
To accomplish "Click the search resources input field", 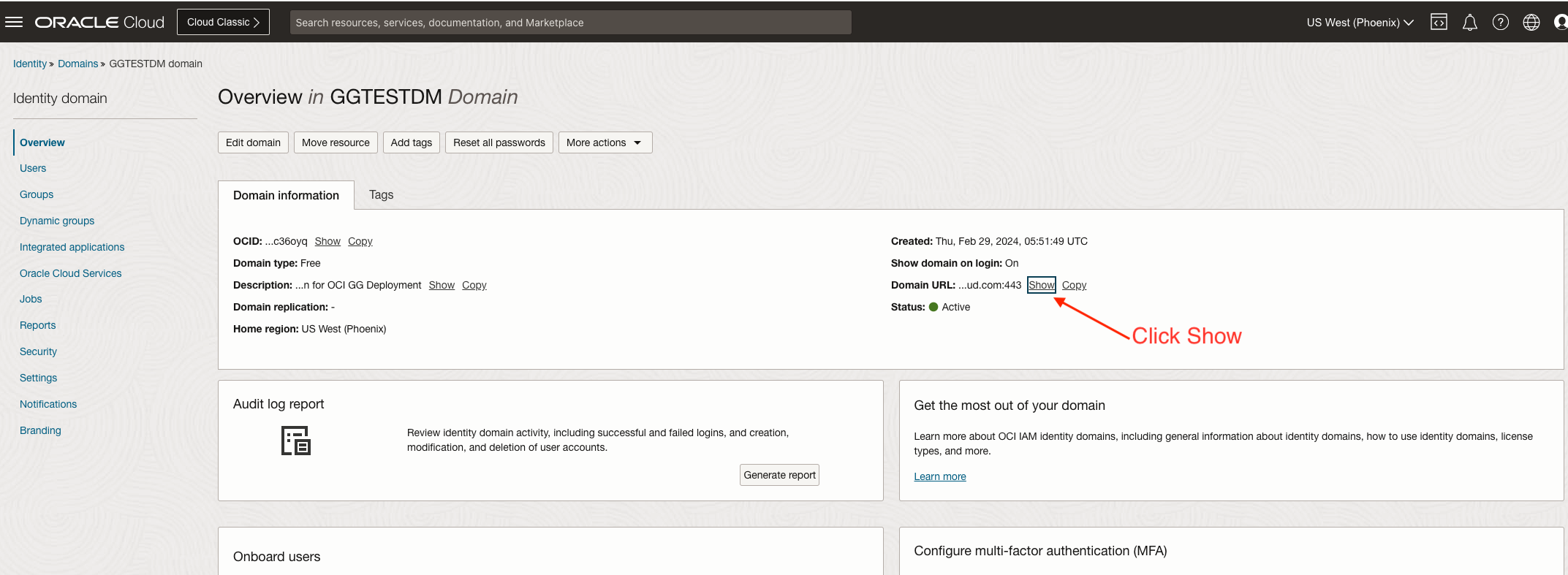I will [570, 23].
